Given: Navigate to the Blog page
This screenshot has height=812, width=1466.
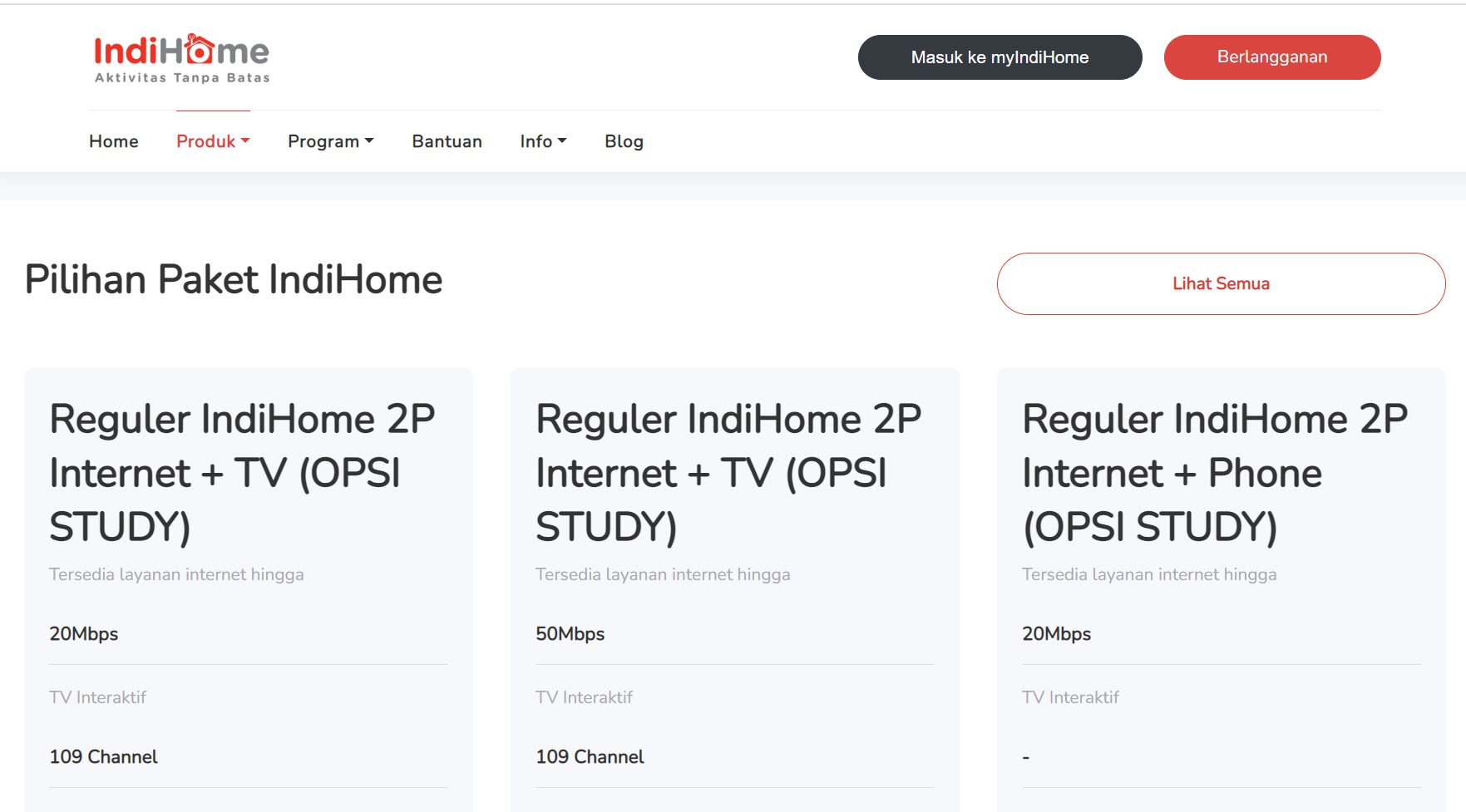Looking at the screenshot, I should click(624, 141).
